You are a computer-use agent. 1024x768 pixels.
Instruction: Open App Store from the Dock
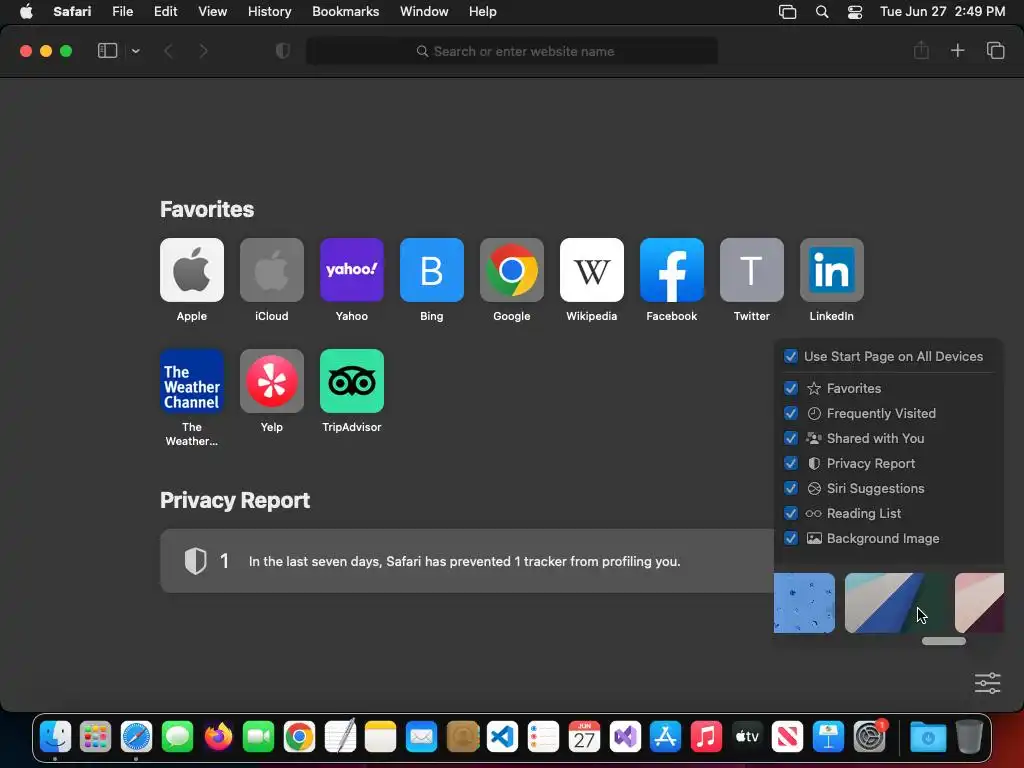pos(665,737)
